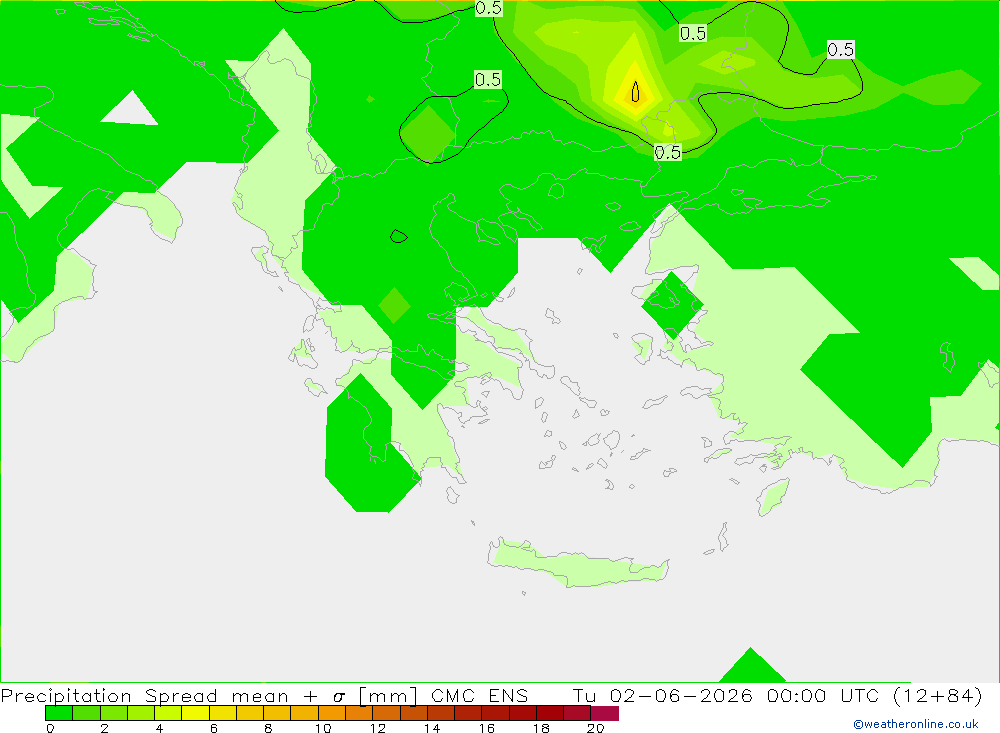Click the 'UTC' label
Viewport: 1000px width, 733px height.
coord(859,695)
